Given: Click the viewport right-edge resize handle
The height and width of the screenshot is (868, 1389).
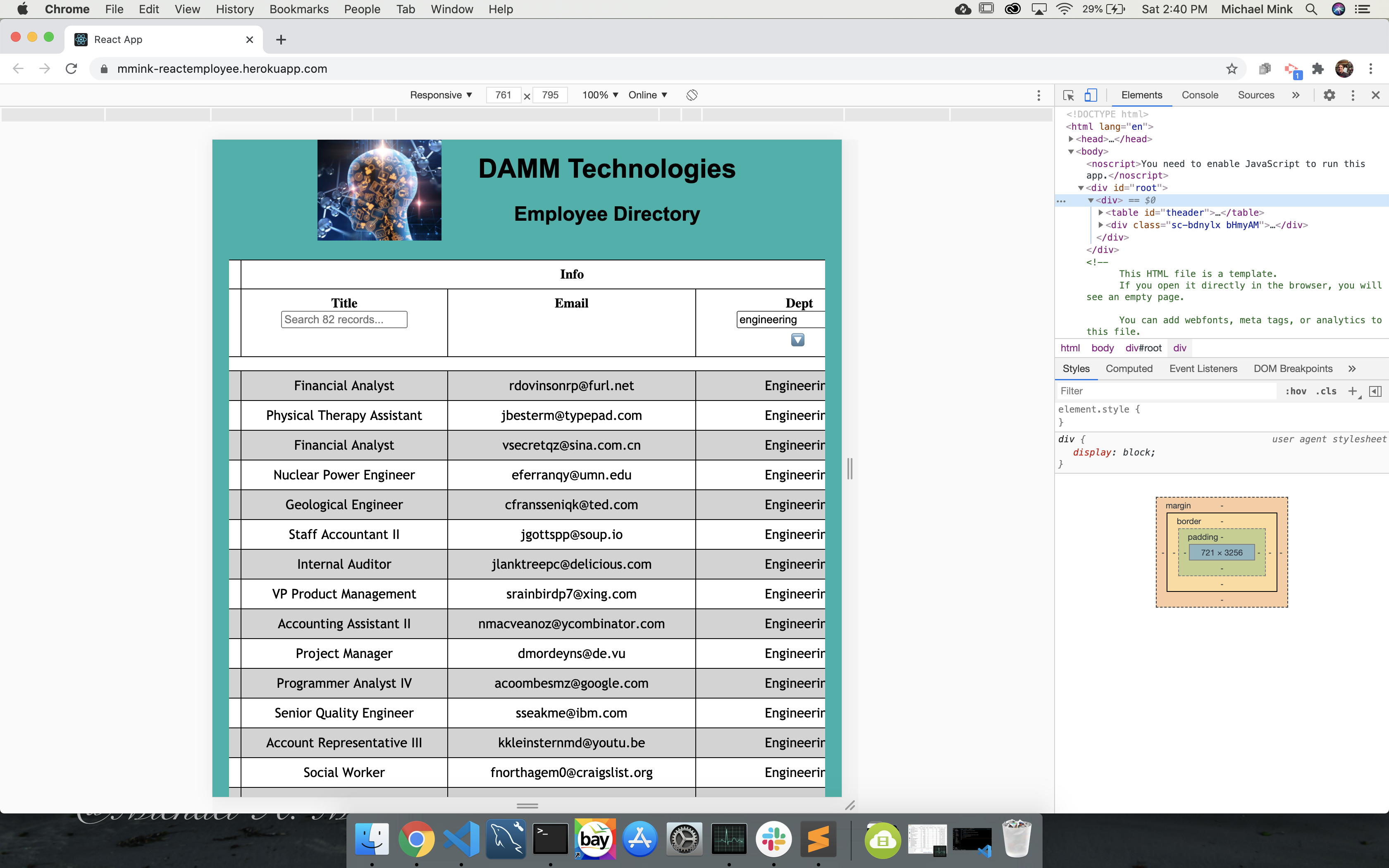Looking at the screenshot, I should (850, 468).
